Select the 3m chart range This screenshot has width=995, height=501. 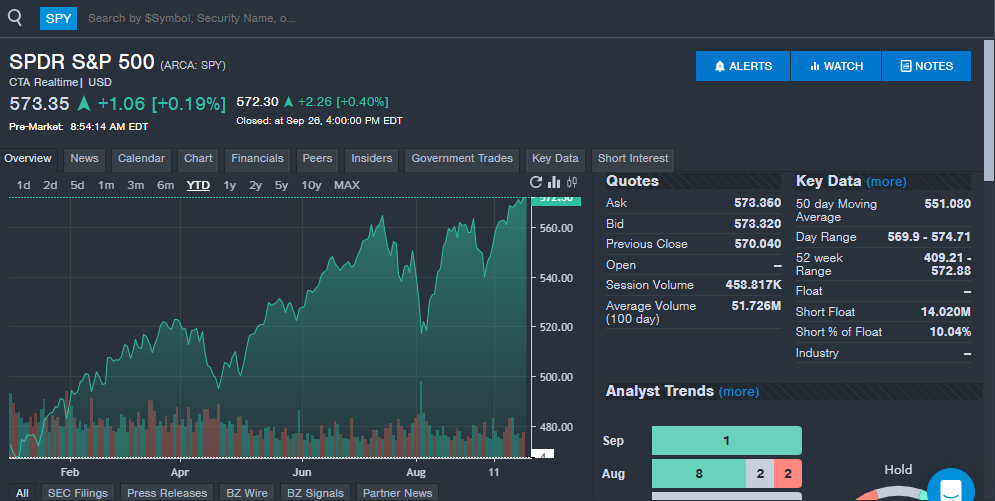tap(136, 185)
